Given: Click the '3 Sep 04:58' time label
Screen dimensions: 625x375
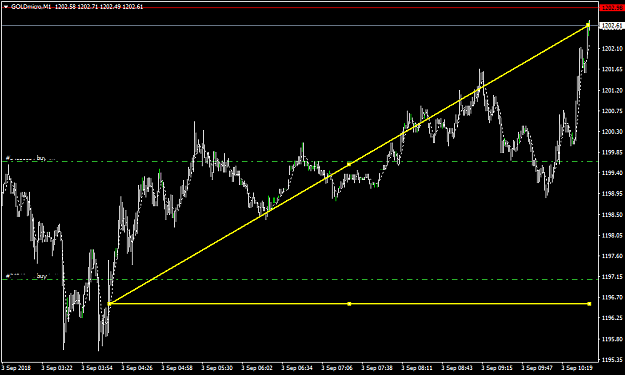Looking at the screenshot, I should tap(177, 368).
